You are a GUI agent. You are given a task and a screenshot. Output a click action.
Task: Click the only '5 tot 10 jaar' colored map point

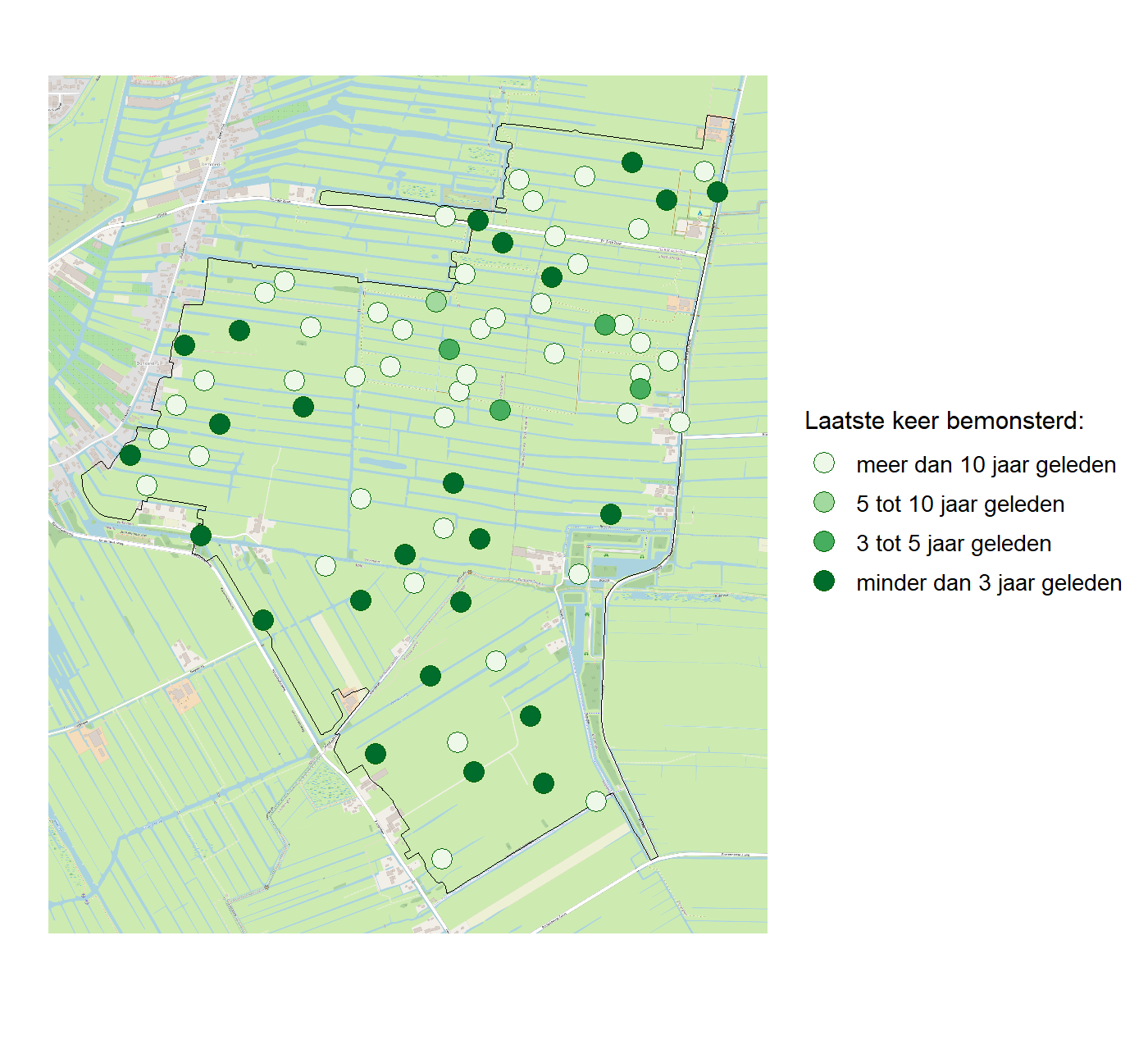[436, 302]
